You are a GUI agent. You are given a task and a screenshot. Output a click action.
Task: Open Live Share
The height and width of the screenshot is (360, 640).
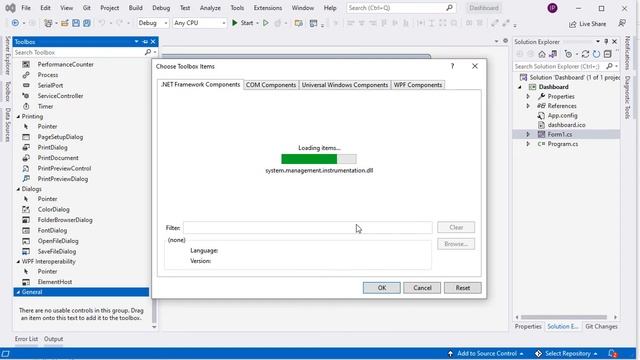(587, 24)
